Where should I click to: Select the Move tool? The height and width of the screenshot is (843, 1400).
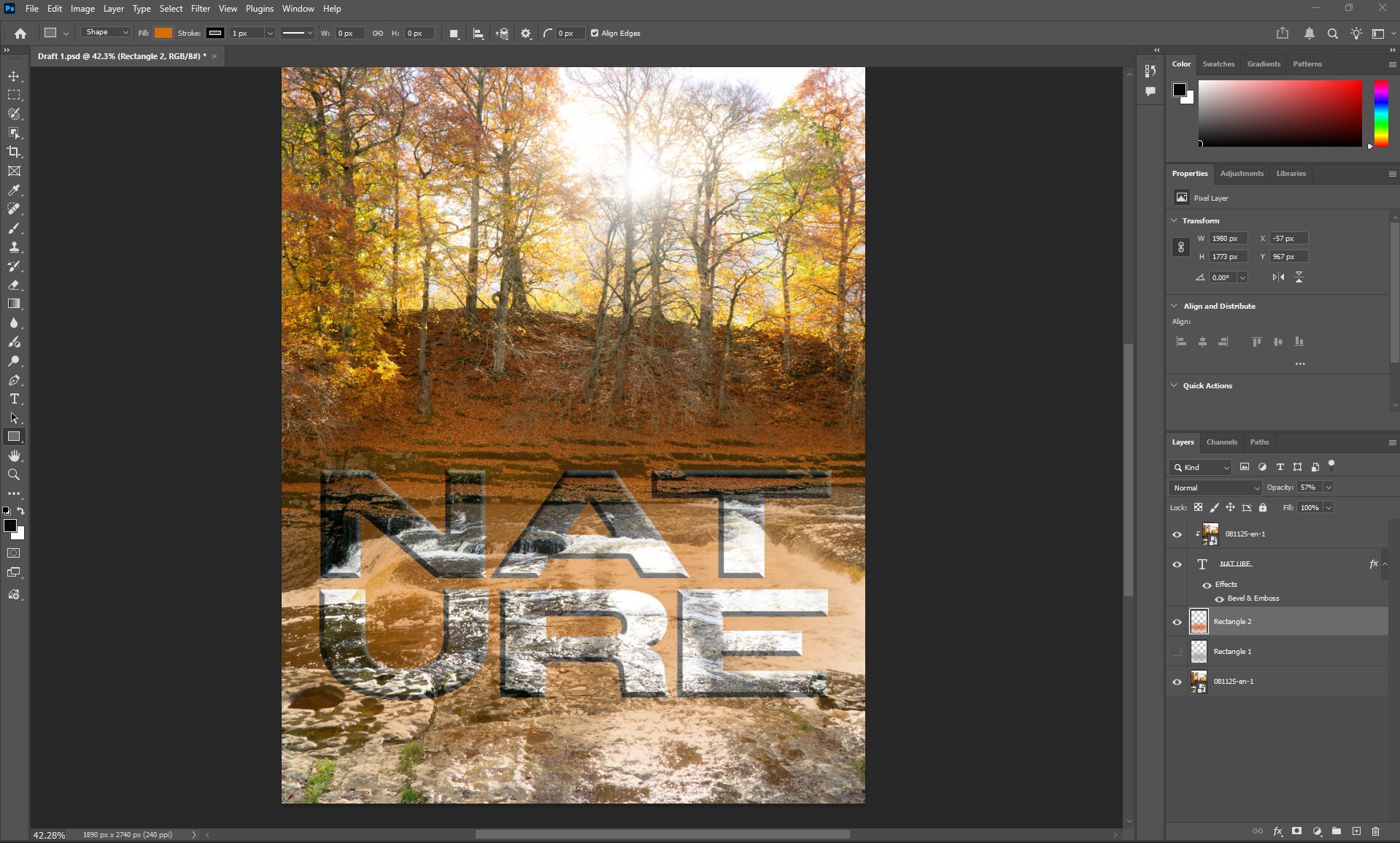pos(14,77)
